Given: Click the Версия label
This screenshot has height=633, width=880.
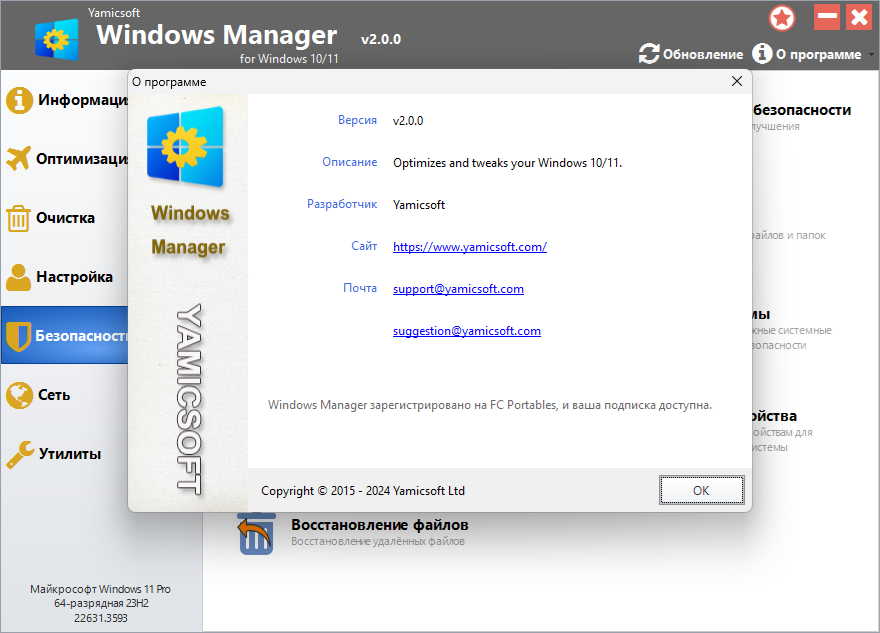Looking at the screenshot, I should click(357, 120).
